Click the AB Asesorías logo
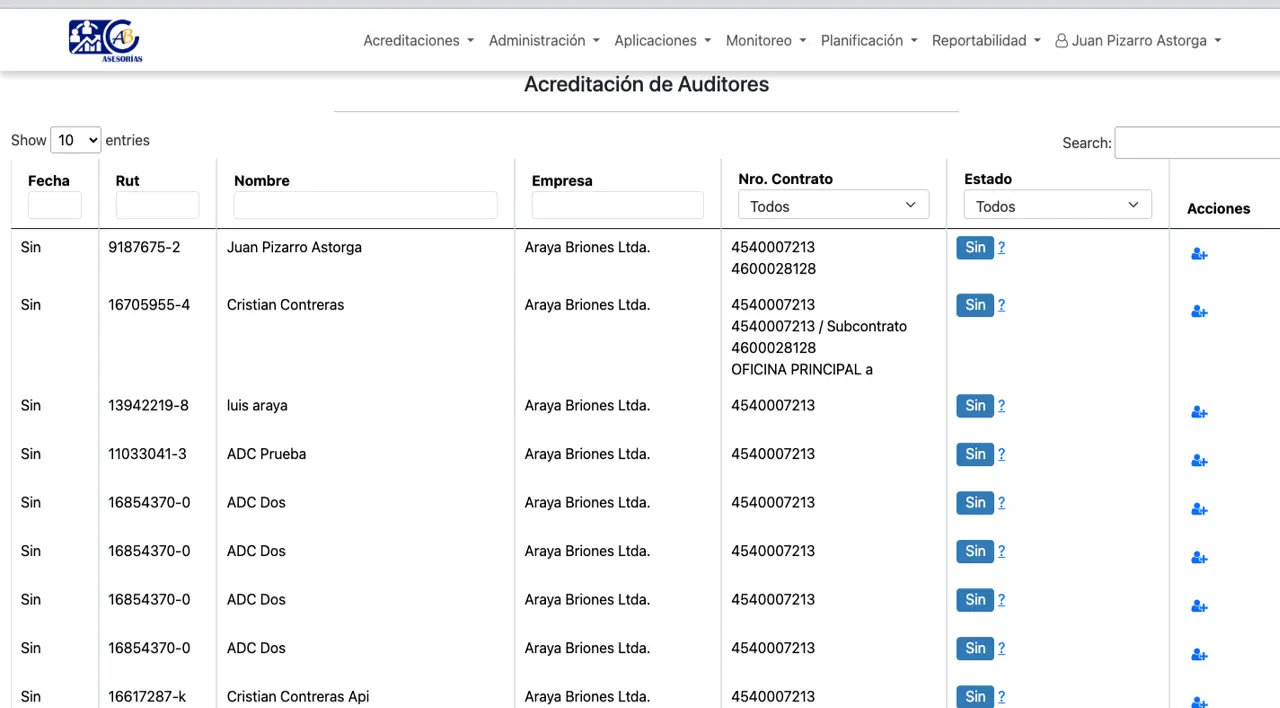The width and height of the screenshot is (1280, 708). 105,41
